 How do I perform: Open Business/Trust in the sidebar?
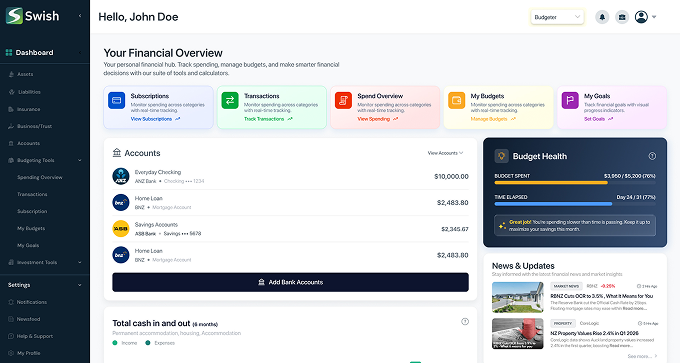click(x=34, y=126)
